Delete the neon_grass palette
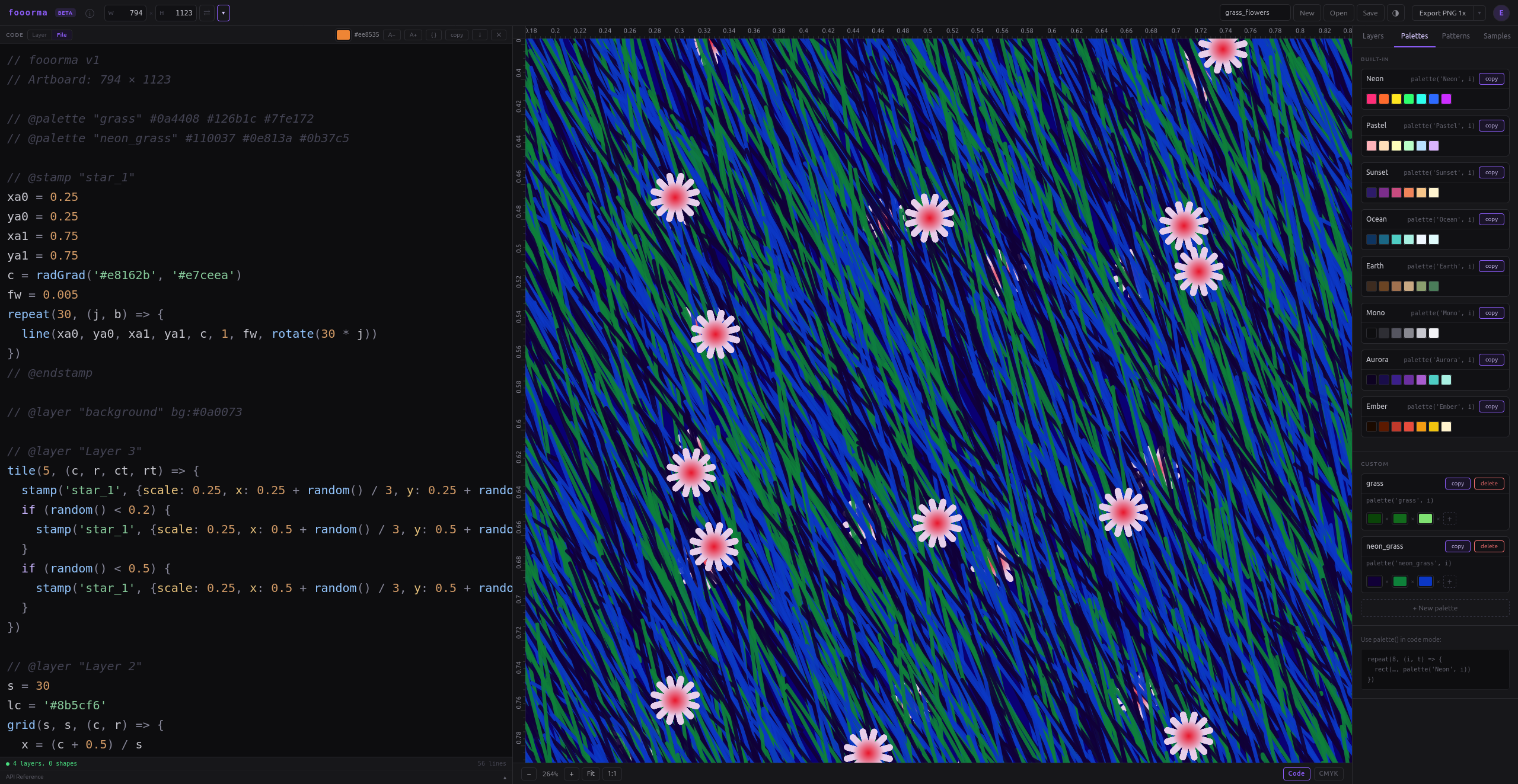 (x=1489, y=546)
